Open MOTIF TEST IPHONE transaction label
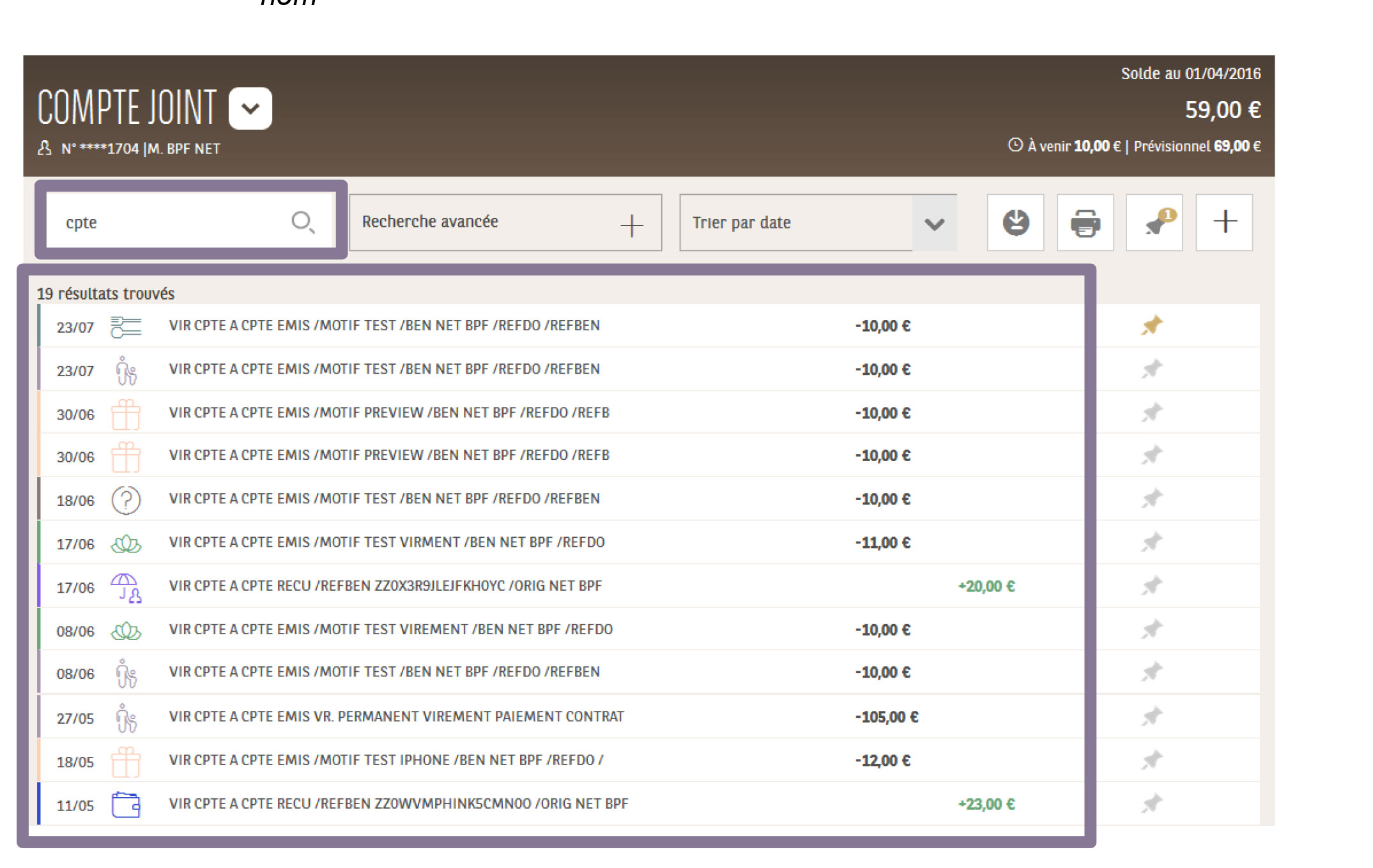Viewport: 1373px width, 868px height. (386, 760)
